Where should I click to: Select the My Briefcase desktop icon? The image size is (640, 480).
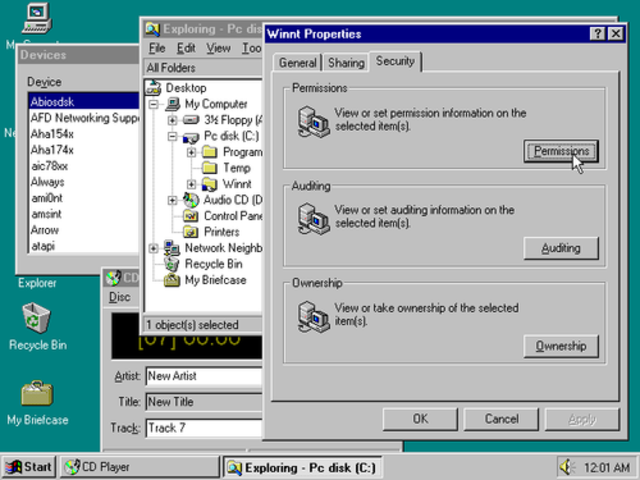coord(37,393)
